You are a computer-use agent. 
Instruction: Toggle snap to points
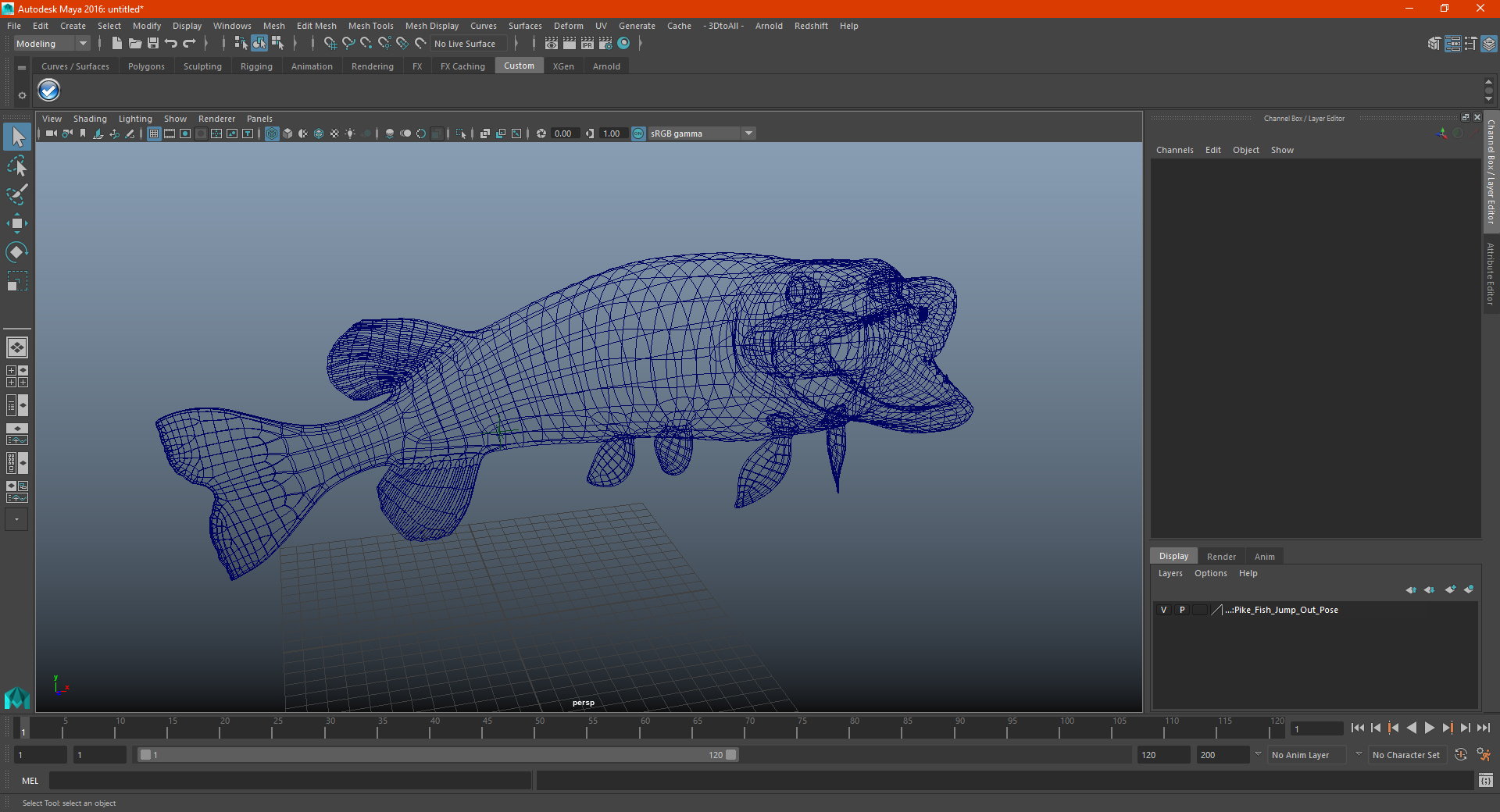(366, 44)
